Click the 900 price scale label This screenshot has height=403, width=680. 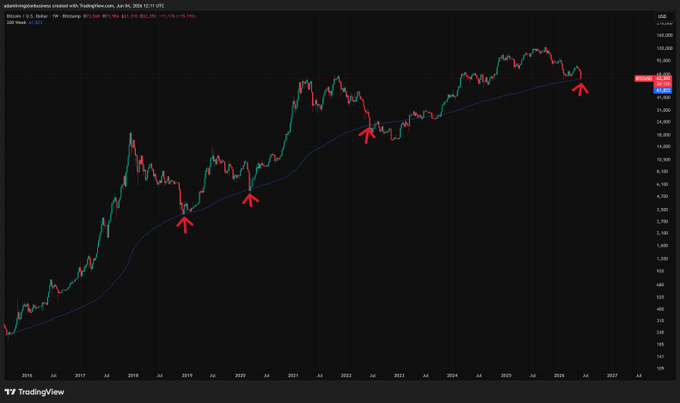click(x=660, y=271)
